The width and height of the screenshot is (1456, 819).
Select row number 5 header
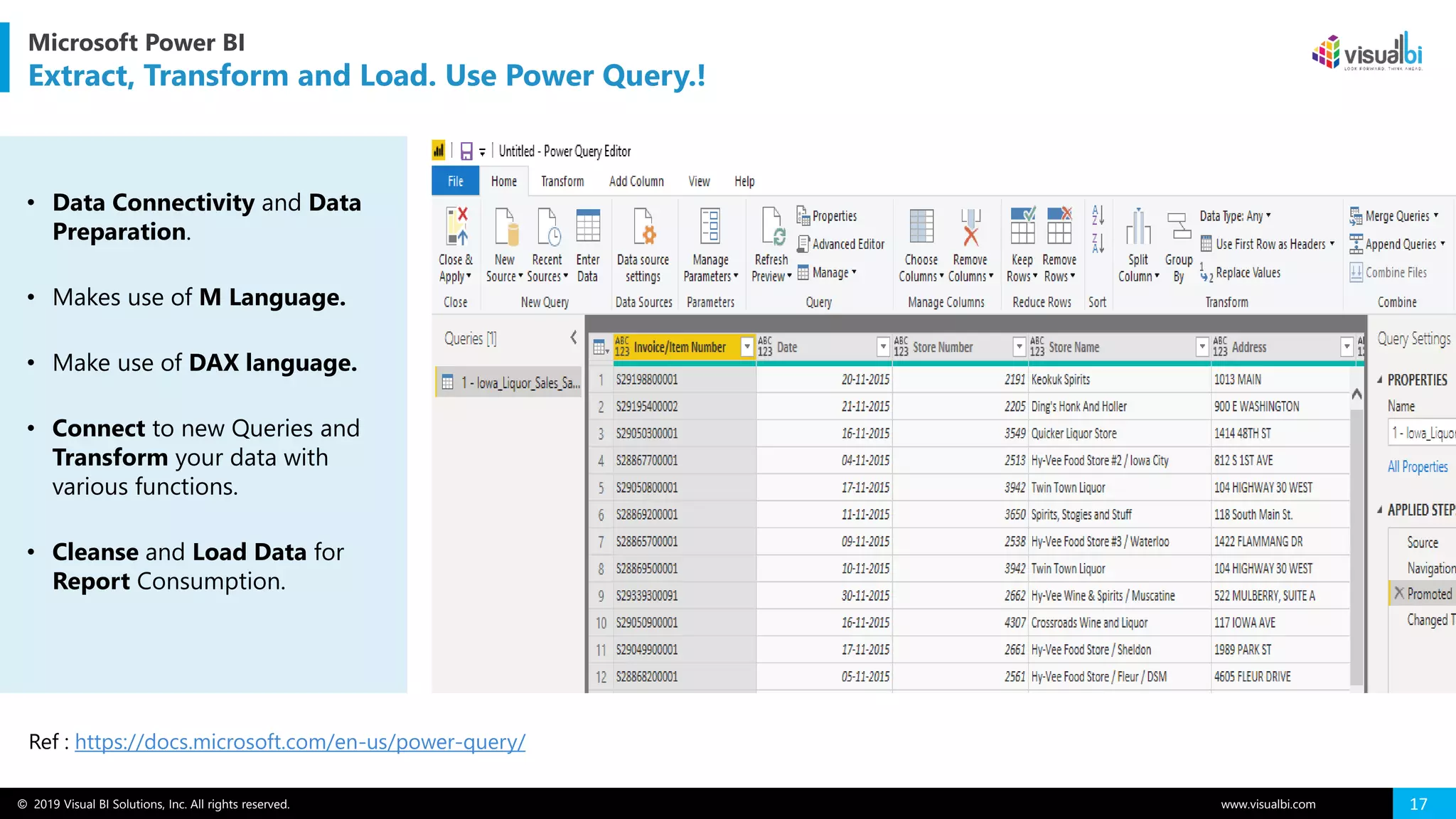tap(601, 488)
